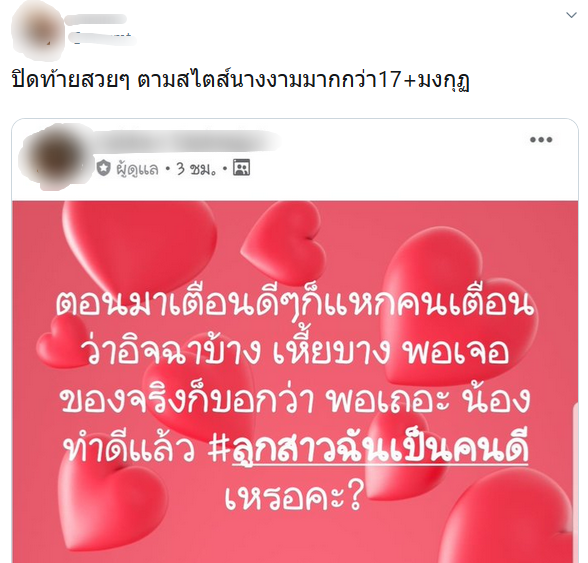Open the tweet author's blurred profile avatar
This screenshot has width=588, height=563.
click(x=38, y=31)
